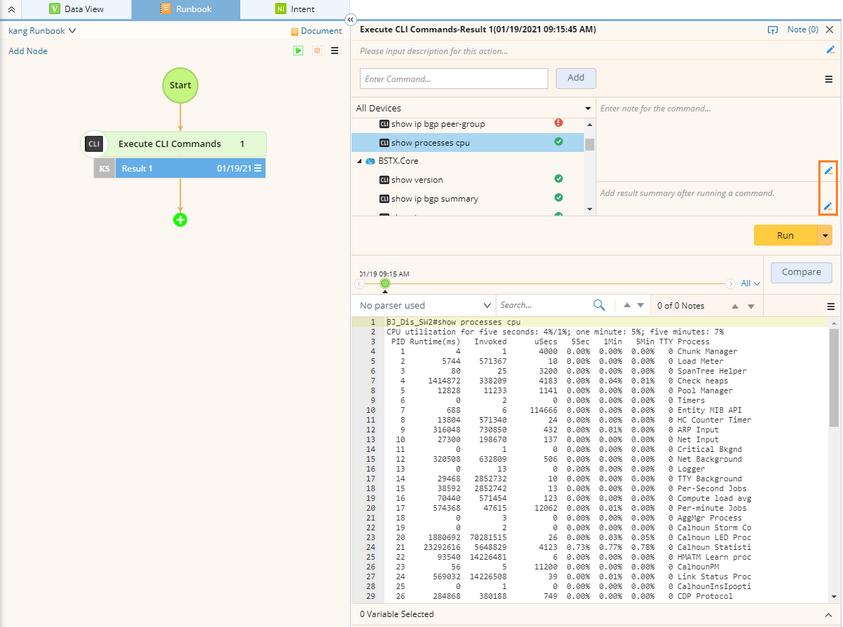Click the Add command button

click(x=576, y=78)
